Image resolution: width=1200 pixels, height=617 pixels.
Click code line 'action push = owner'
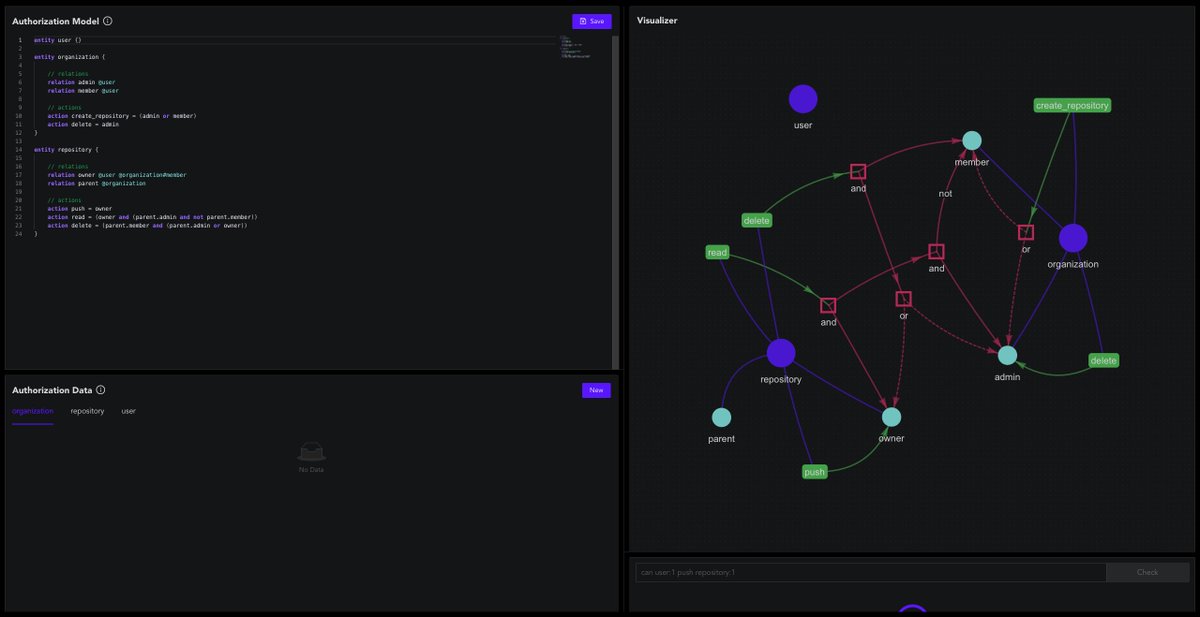80,208
